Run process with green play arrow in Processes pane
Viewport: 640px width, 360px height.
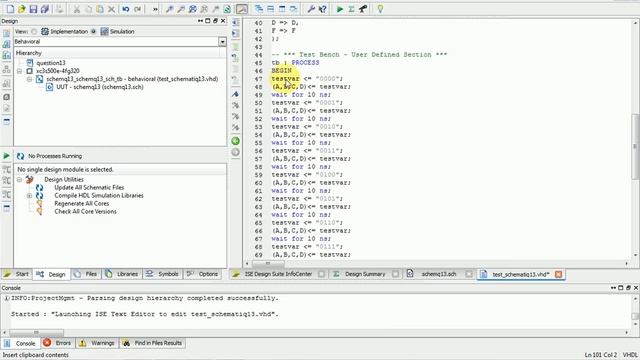(x=7, y=156)
